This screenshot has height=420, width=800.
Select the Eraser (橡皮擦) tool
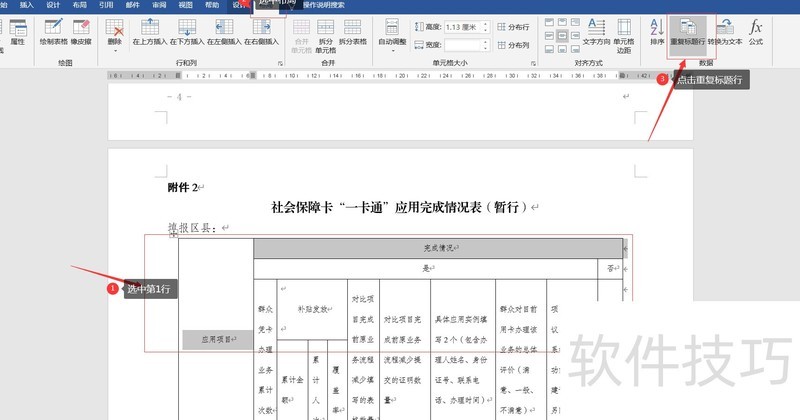[x=81, y=32]
